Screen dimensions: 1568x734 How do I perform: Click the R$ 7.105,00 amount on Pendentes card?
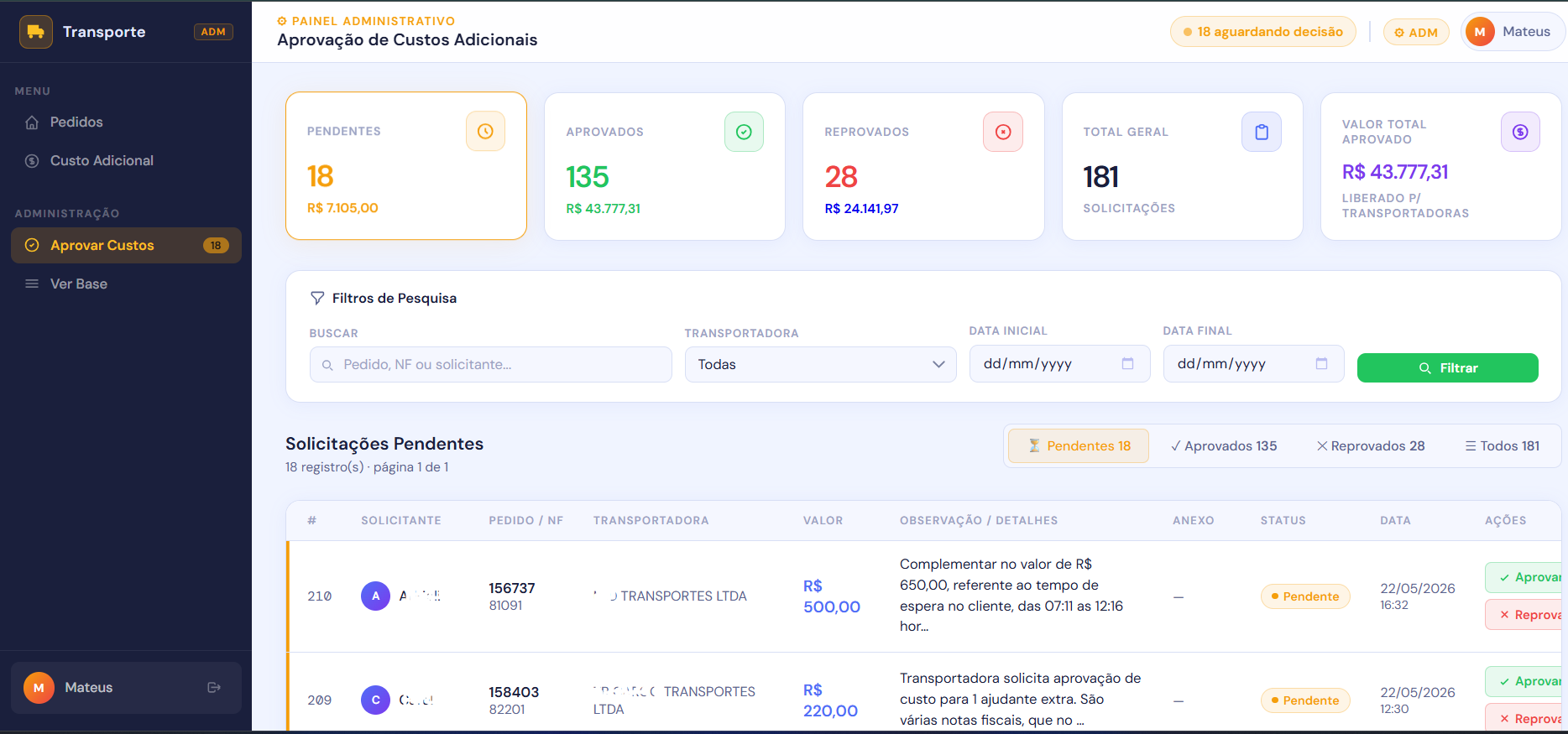point(342,208)
